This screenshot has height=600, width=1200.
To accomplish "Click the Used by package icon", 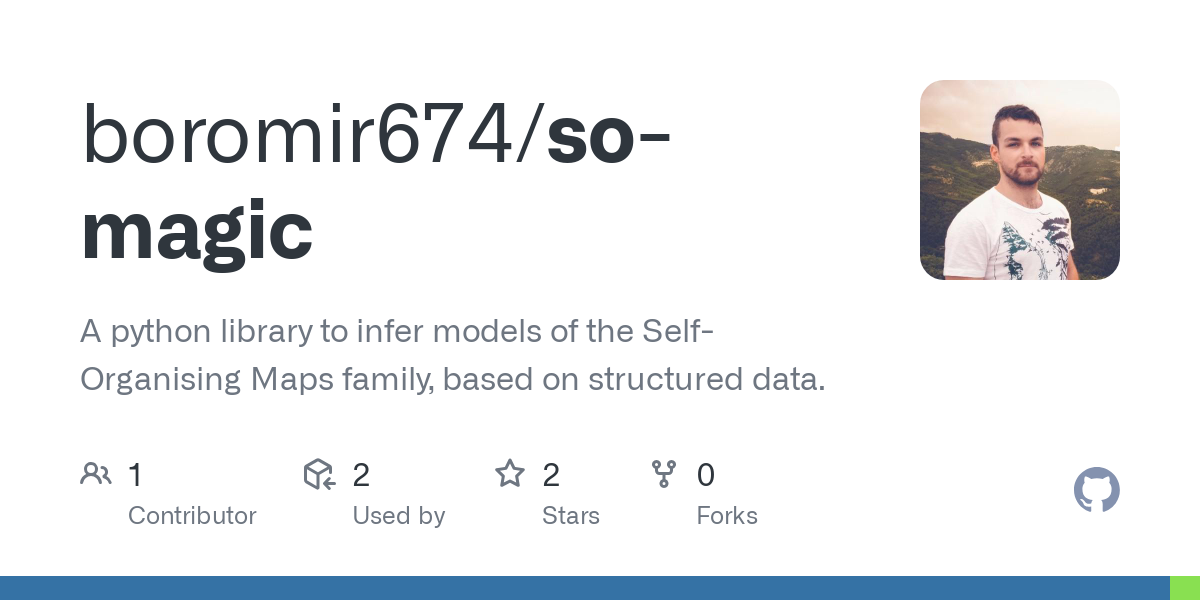I will (319, 474).
